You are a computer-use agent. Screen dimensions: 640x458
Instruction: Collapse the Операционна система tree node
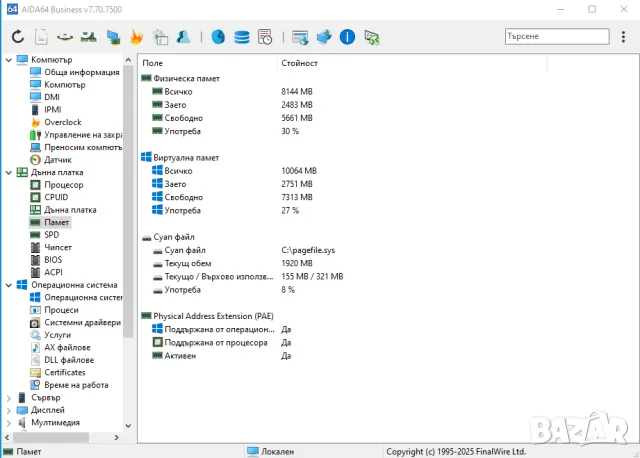pos(9,285)
